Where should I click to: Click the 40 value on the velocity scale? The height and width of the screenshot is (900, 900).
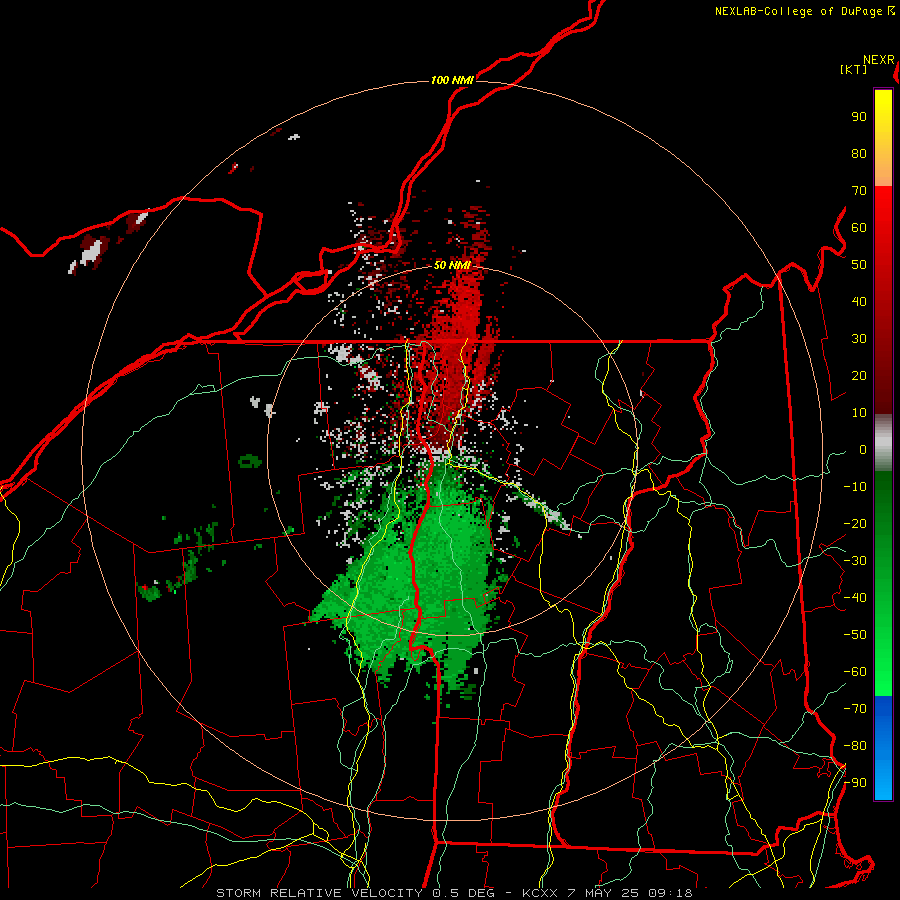pyautogui.click(x=859, y=302)
